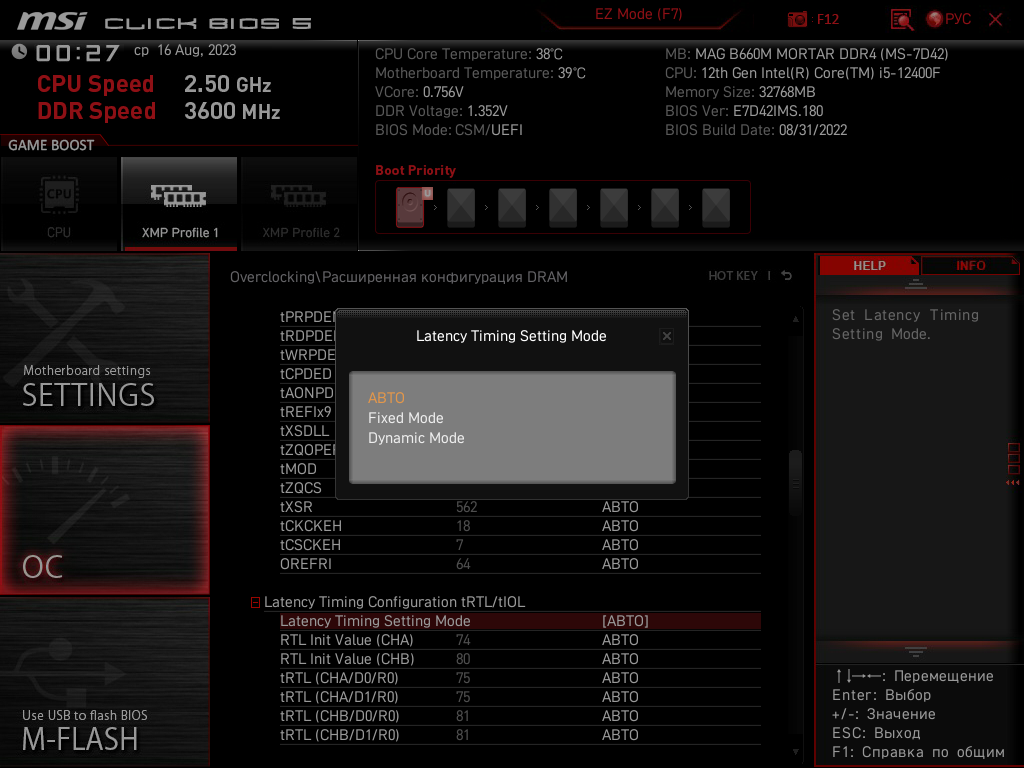Viewport: 1024px width, 768px height.
Task: Click the Boot Priority heading
Action: [415, 170]
